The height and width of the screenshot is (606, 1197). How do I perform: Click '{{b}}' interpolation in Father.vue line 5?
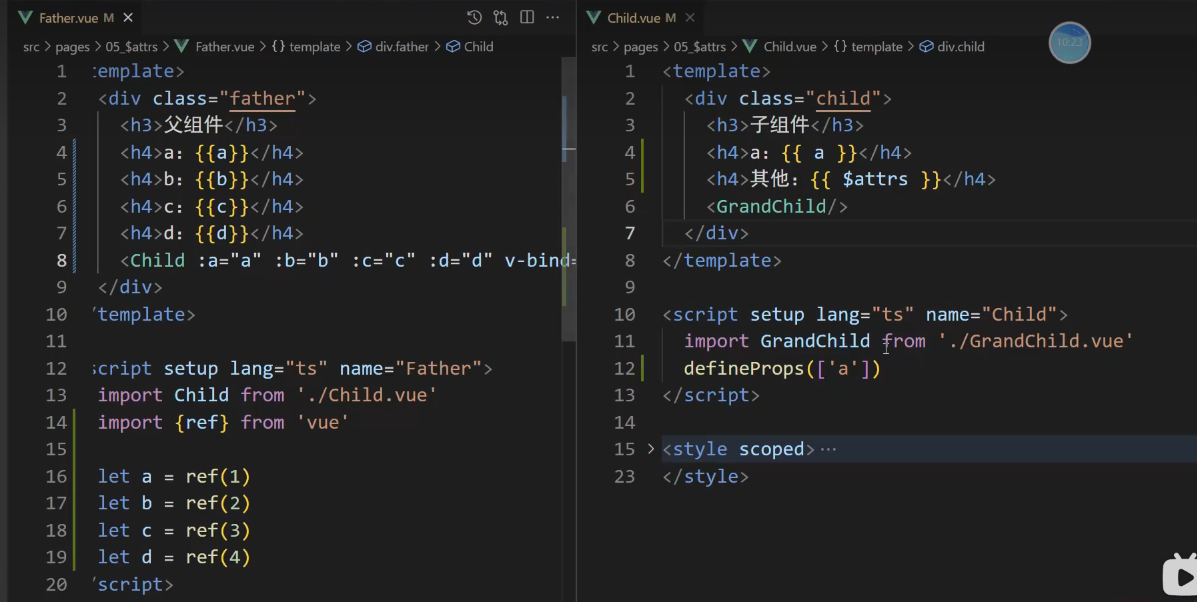[222, 179]
